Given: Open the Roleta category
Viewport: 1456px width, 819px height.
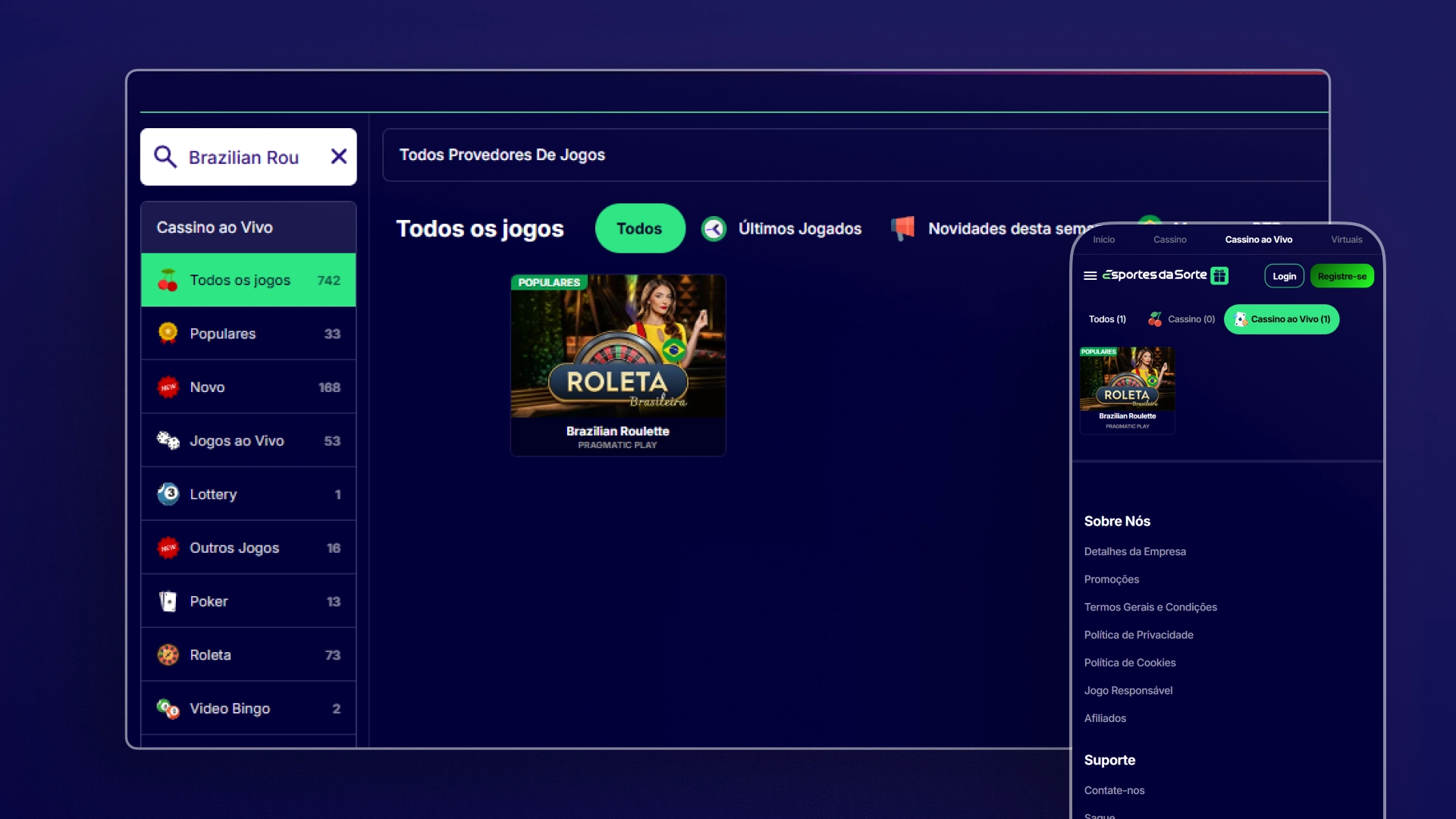Looking at the screenshot, I should [248, 654].
